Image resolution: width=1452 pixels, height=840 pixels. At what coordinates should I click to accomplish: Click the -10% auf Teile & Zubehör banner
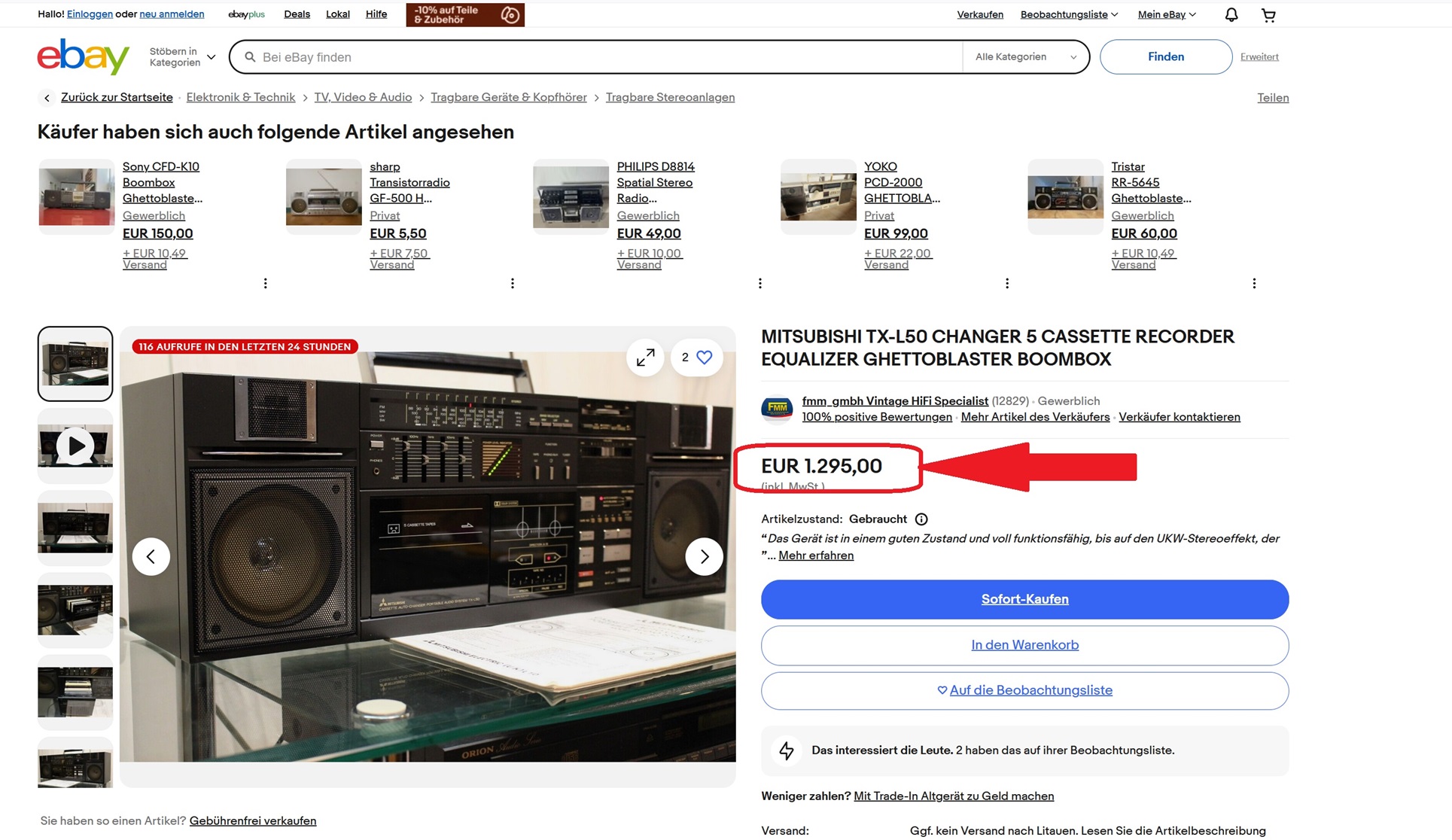[x=465, y=15]
